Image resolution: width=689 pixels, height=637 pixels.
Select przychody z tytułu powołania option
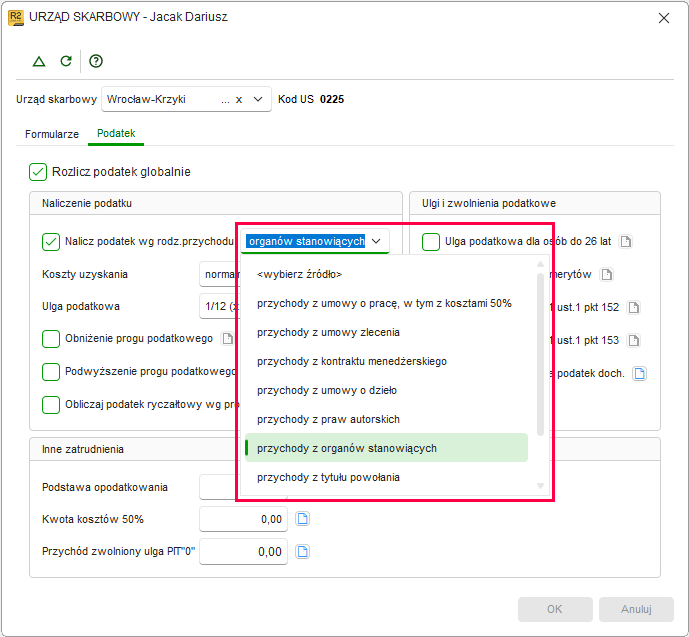[x=386, y=477]
